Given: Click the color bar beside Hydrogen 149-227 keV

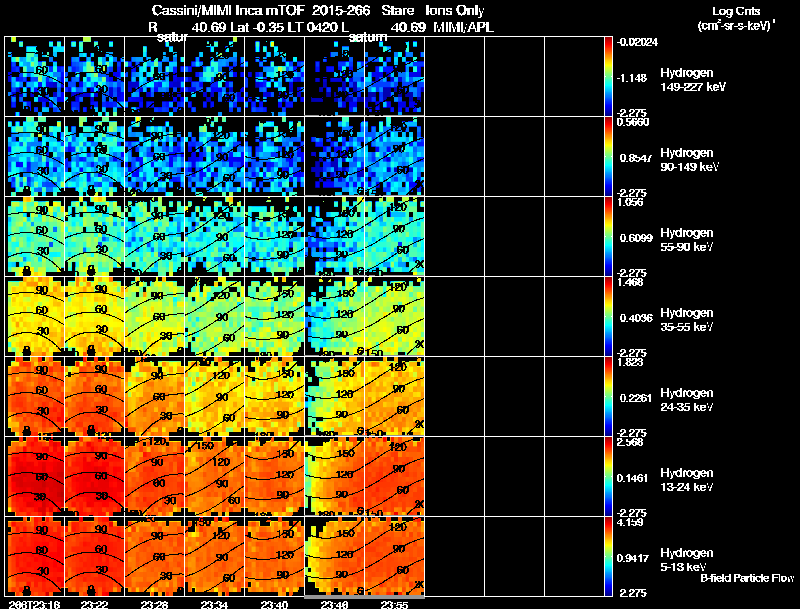Looking at the screenshot, I should (x=608, y=76).
